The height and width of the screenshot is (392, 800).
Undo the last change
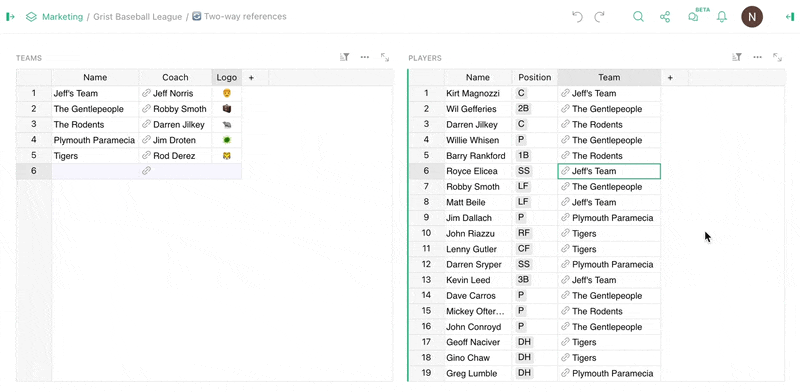(x=577, y=17)
